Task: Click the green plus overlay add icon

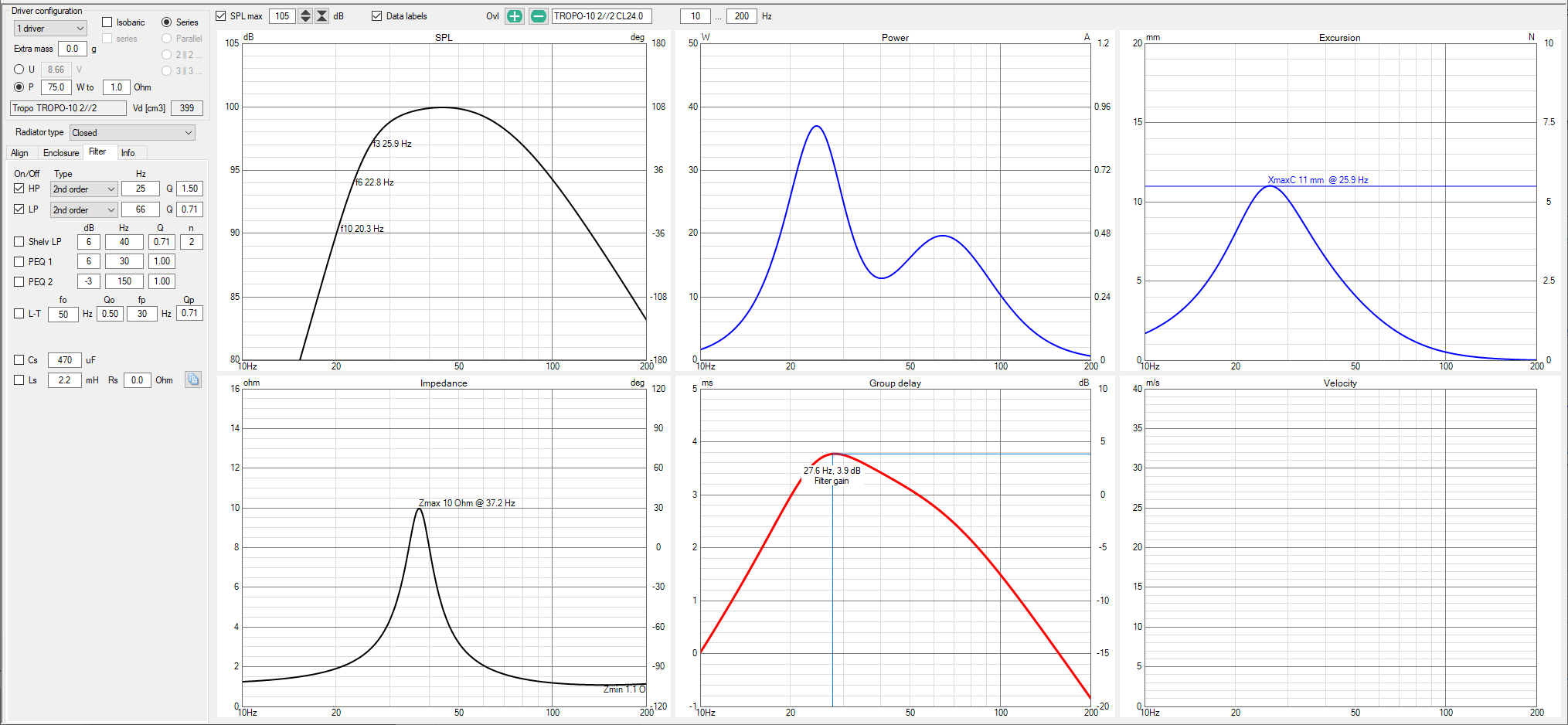Action: (x=515, y=16)
